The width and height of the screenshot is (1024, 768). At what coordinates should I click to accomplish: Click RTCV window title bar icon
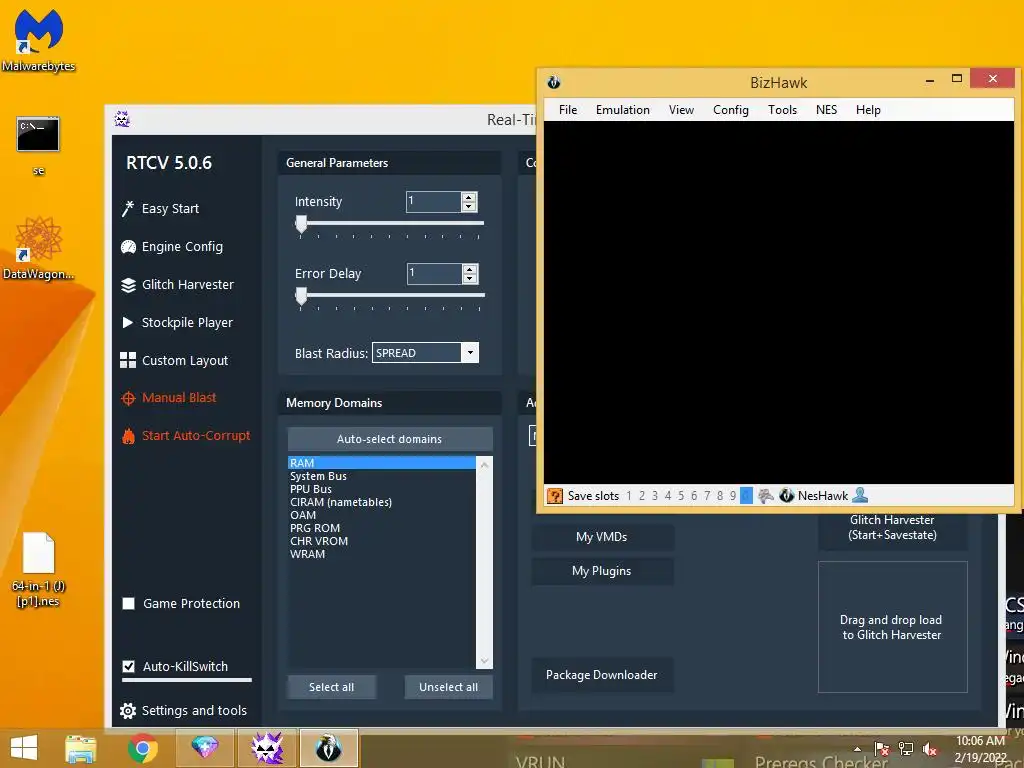tap(122, 119)
